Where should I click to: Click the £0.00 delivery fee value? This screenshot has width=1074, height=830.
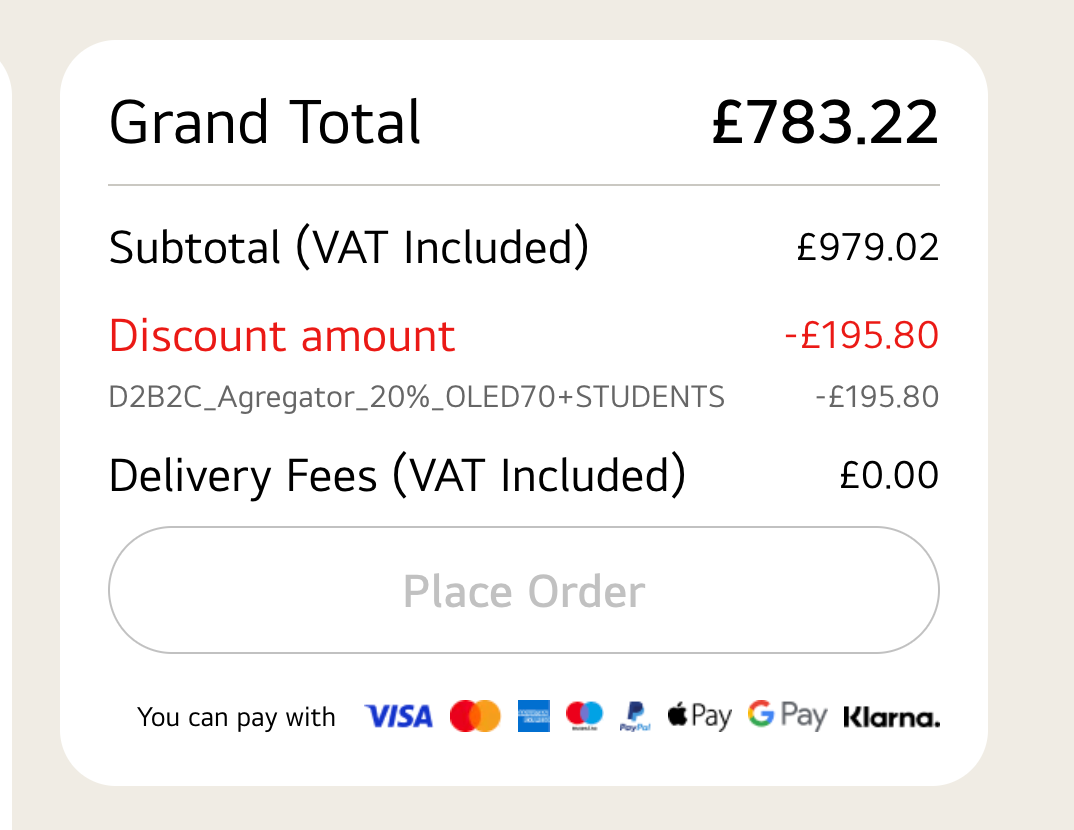(x=889, y=476)
